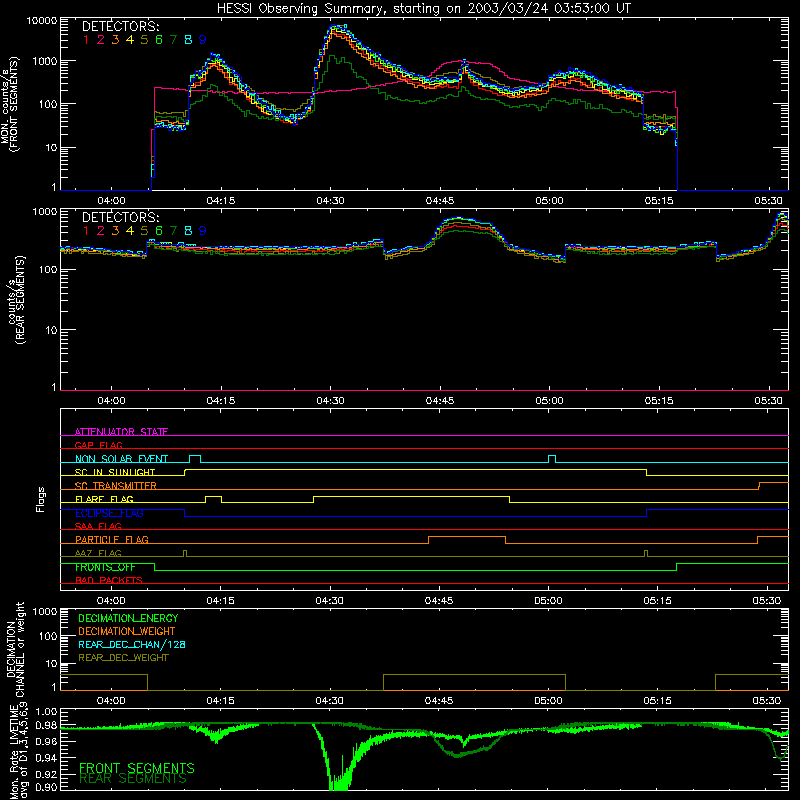Click the FRONT SEGMENTS livetime legend label
Viewport: 800px width, 800px height.
pyautogui.click(x=137, y=768)
